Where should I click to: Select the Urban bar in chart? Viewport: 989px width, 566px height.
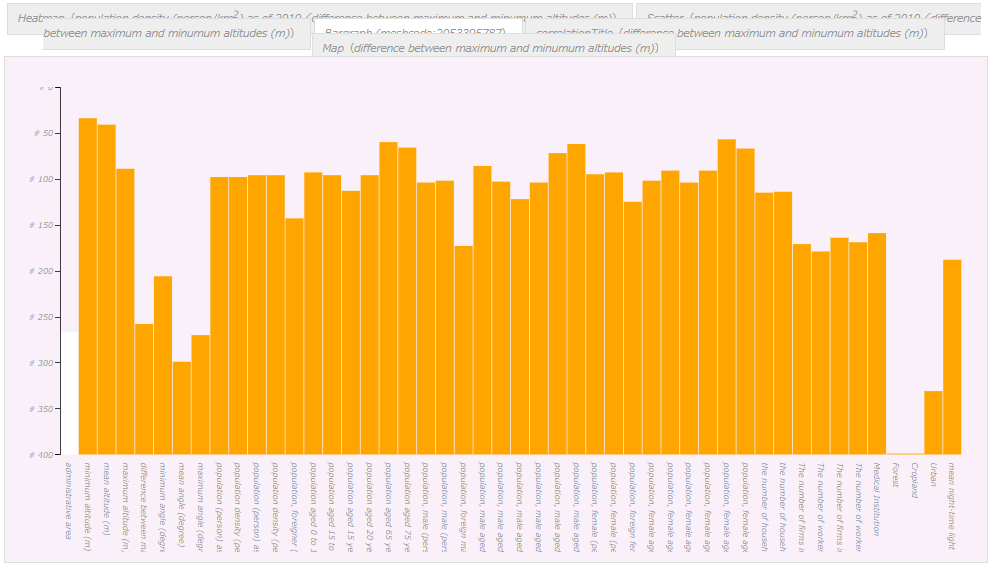tap(933, 422)
